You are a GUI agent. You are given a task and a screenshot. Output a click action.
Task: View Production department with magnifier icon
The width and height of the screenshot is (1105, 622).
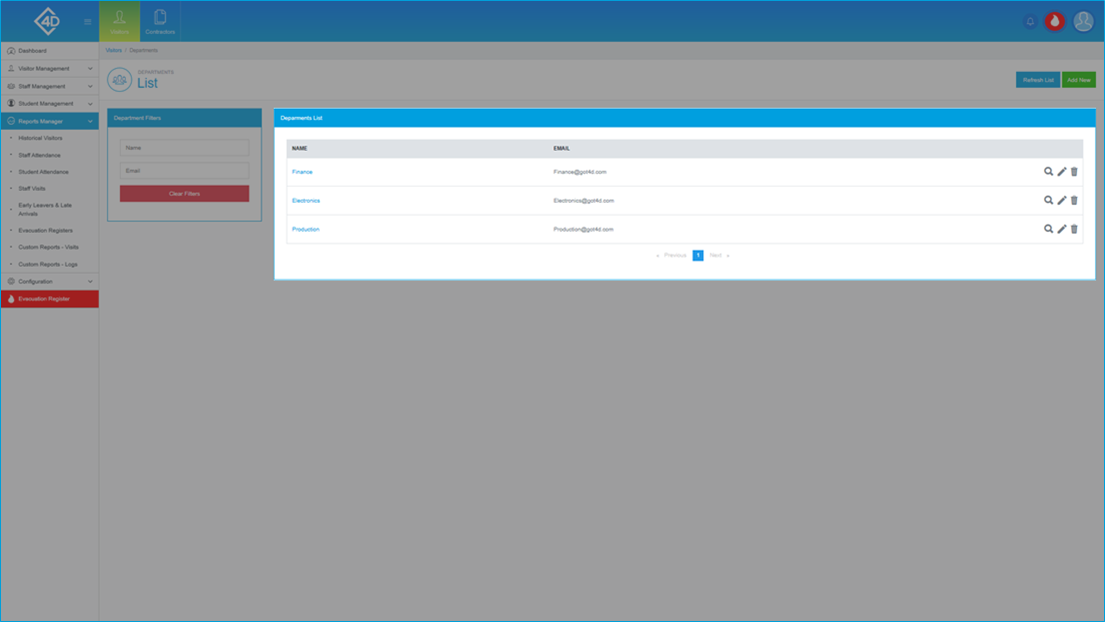(x=1048, y=229)
